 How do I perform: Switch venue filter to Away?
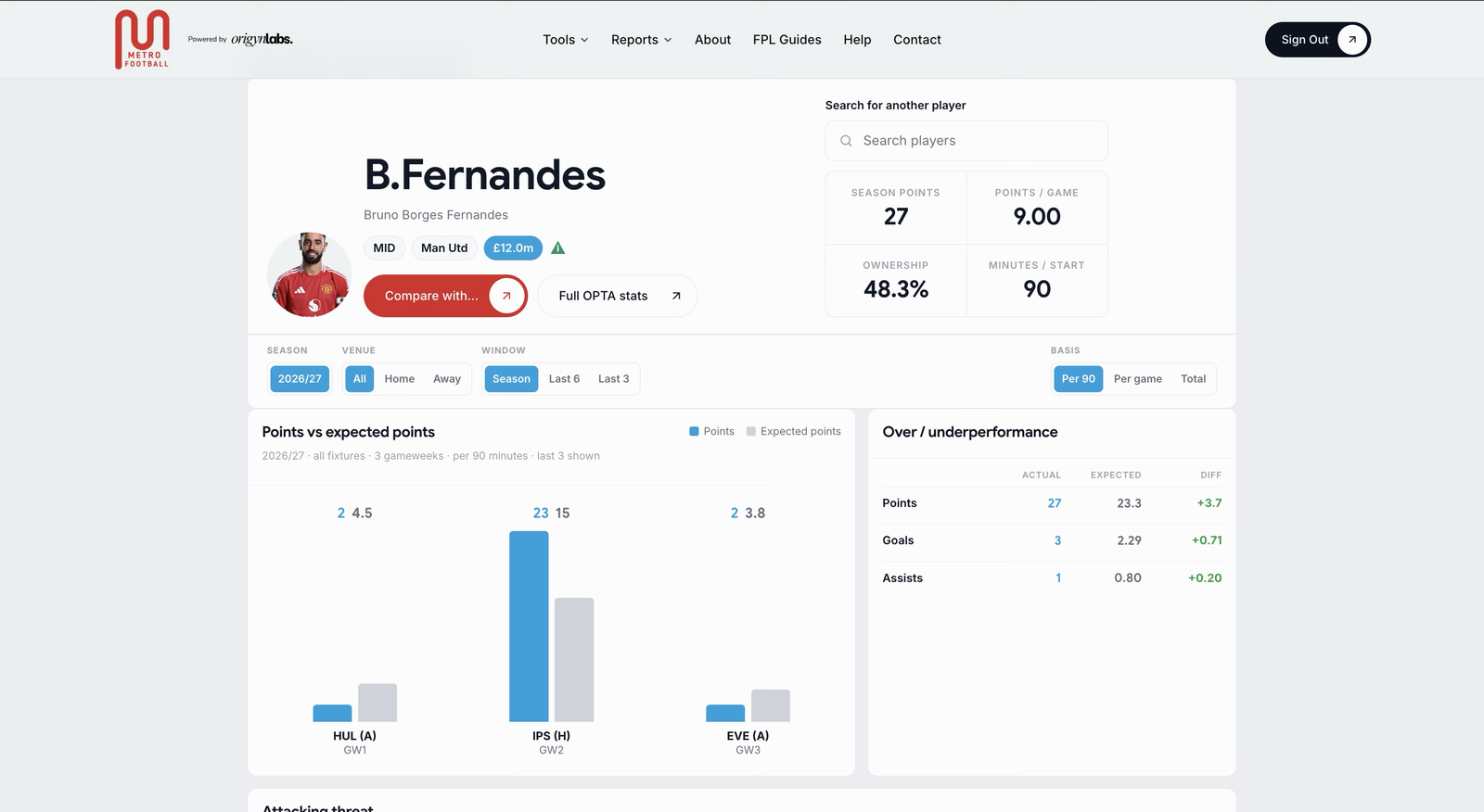coord(447,379)
